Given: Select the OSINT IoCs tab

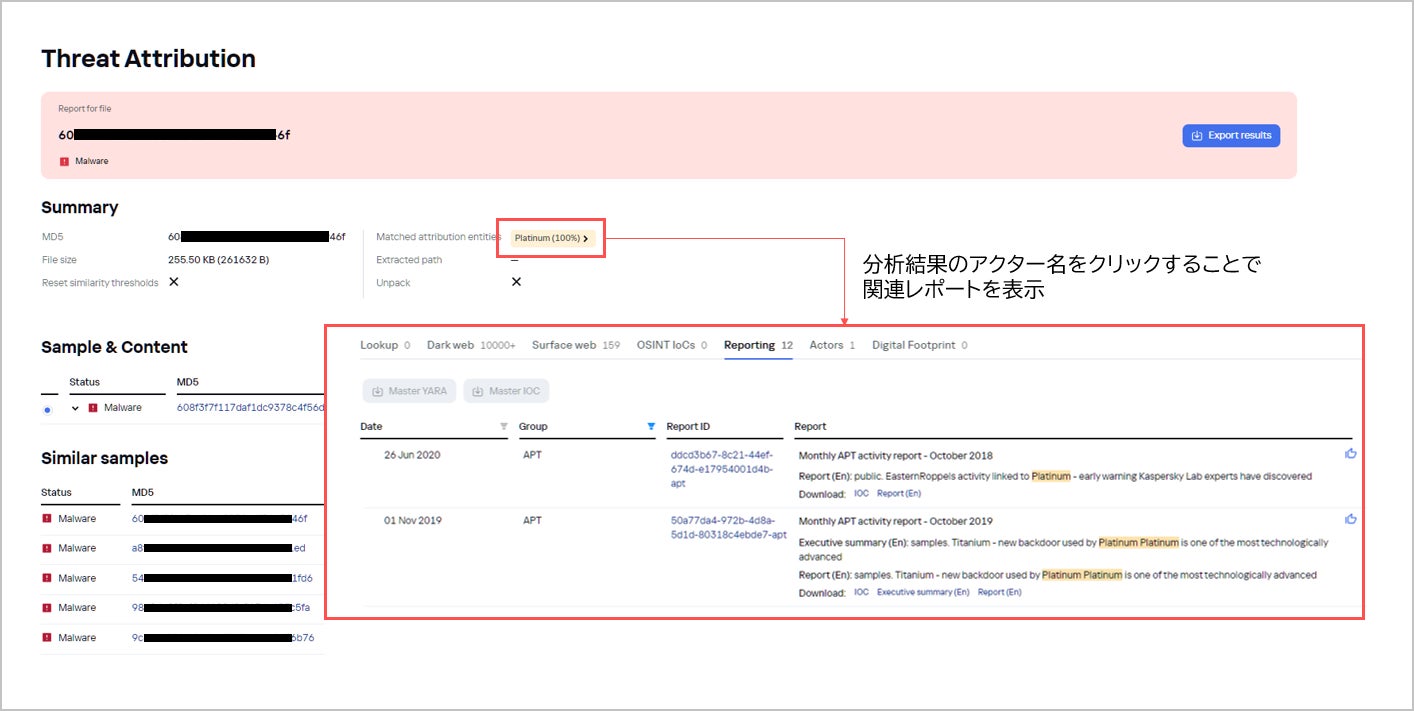Looking at the screenshot, I should tap(672, 345).
